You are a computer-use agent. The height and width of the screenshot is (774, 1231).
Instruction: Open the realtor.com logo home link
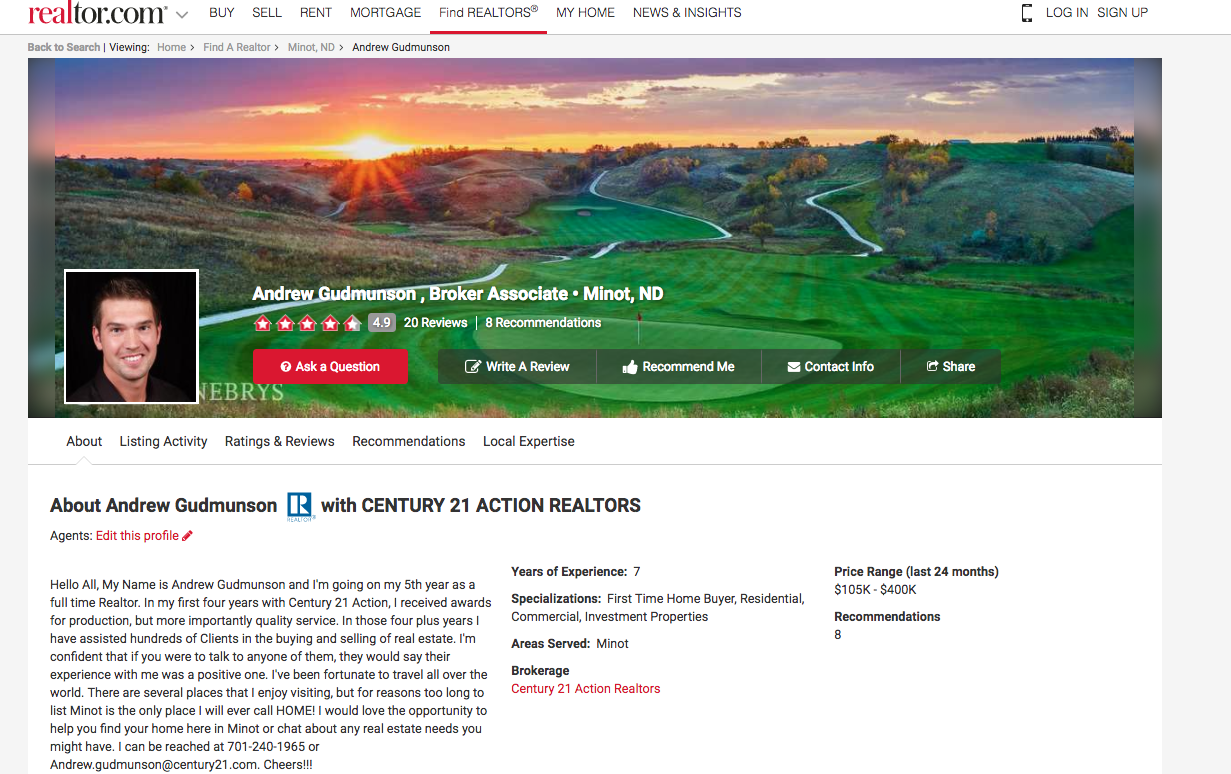tap(97, 13)
